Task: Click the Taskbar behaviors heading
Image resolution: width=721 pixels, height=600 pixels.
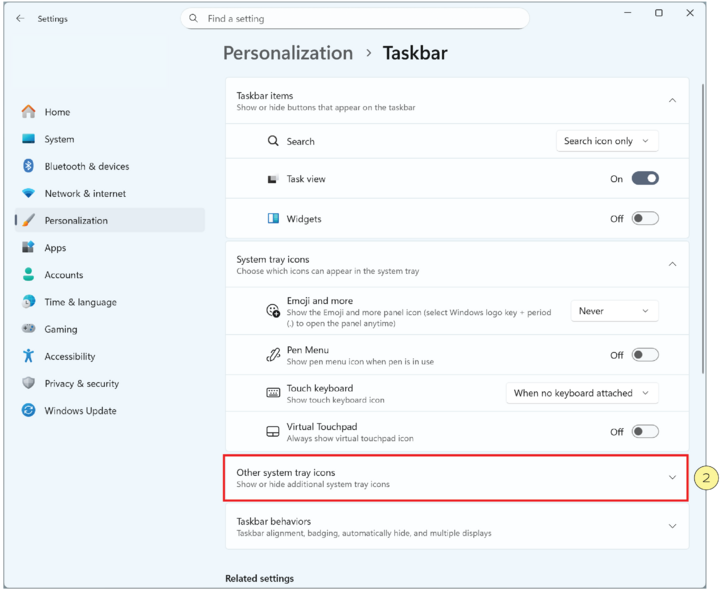Action: click(x=274, y=521)
